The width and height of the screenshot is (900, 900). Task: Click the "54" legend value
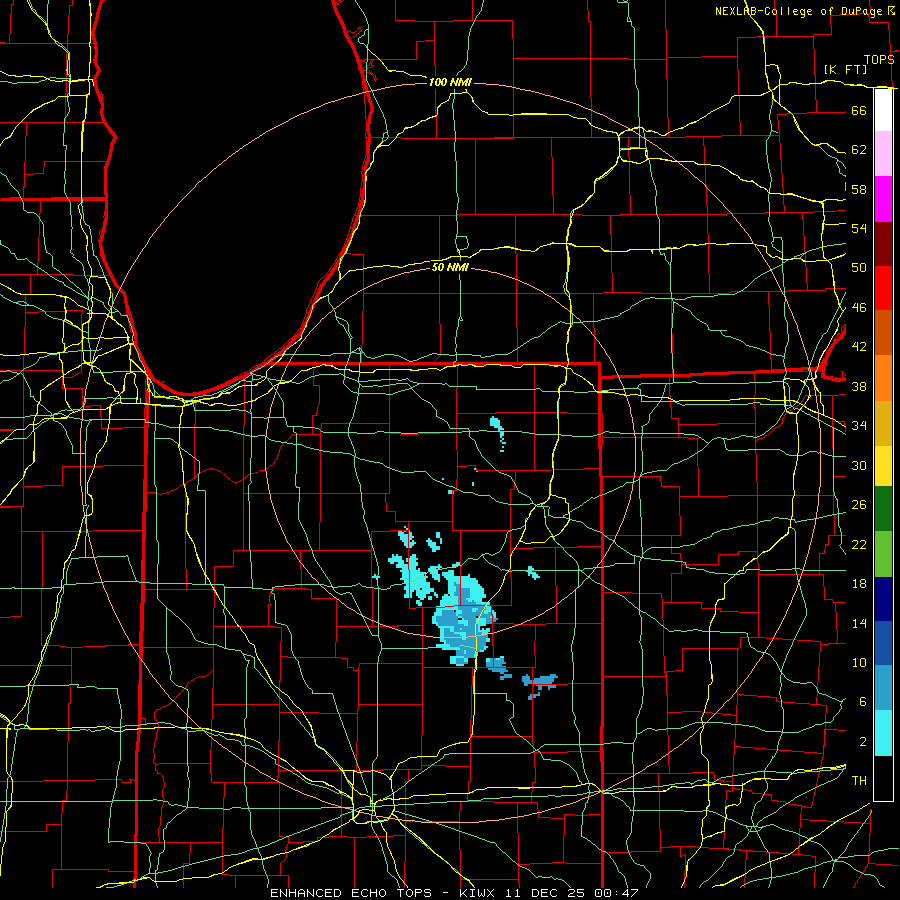tap(859, 228)
